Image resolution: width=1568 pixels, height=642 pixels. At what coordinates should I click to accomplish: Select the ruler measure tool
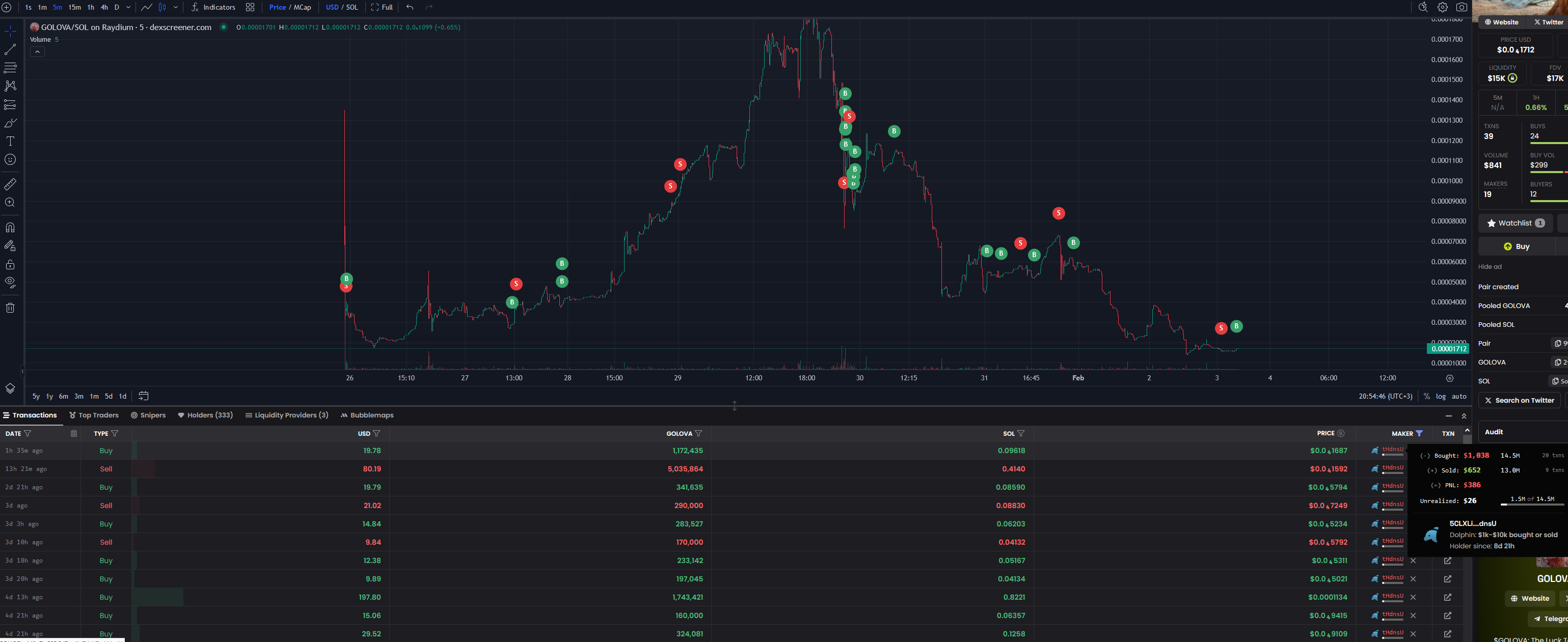pyautogui.click(x=10, y=184)
